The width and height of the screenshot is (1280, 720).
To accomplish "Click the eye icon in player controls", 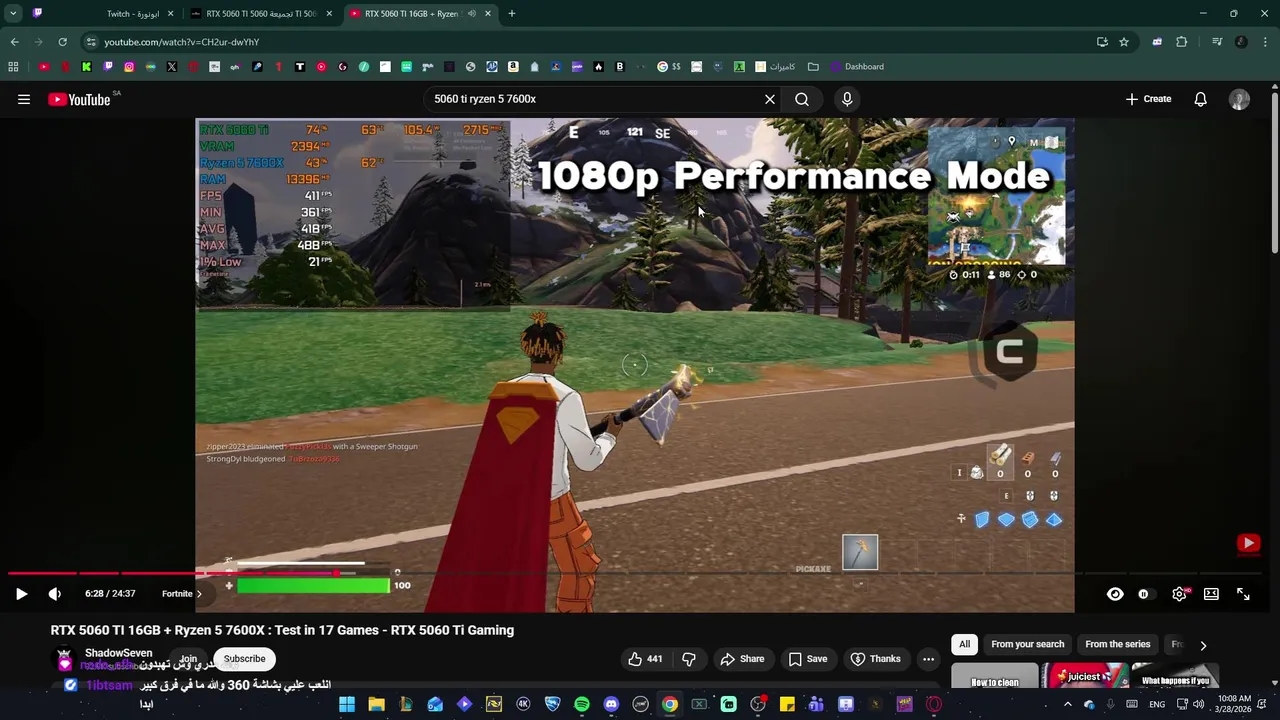I will (1115, 594).
